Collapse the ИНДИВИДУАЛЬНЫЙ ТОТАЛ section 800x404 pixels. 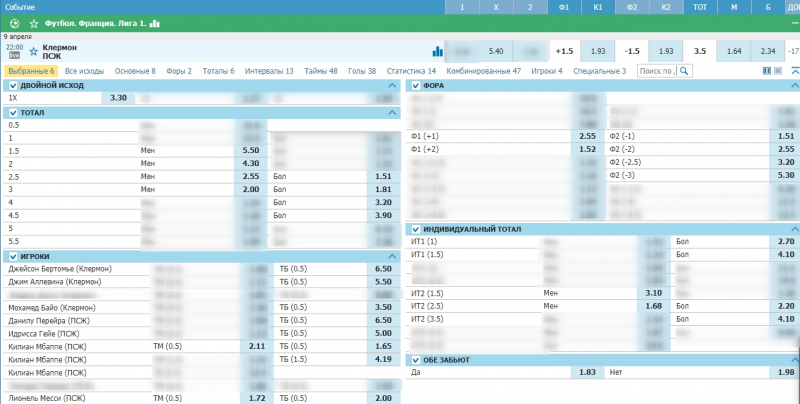click(x=793, y=229)
